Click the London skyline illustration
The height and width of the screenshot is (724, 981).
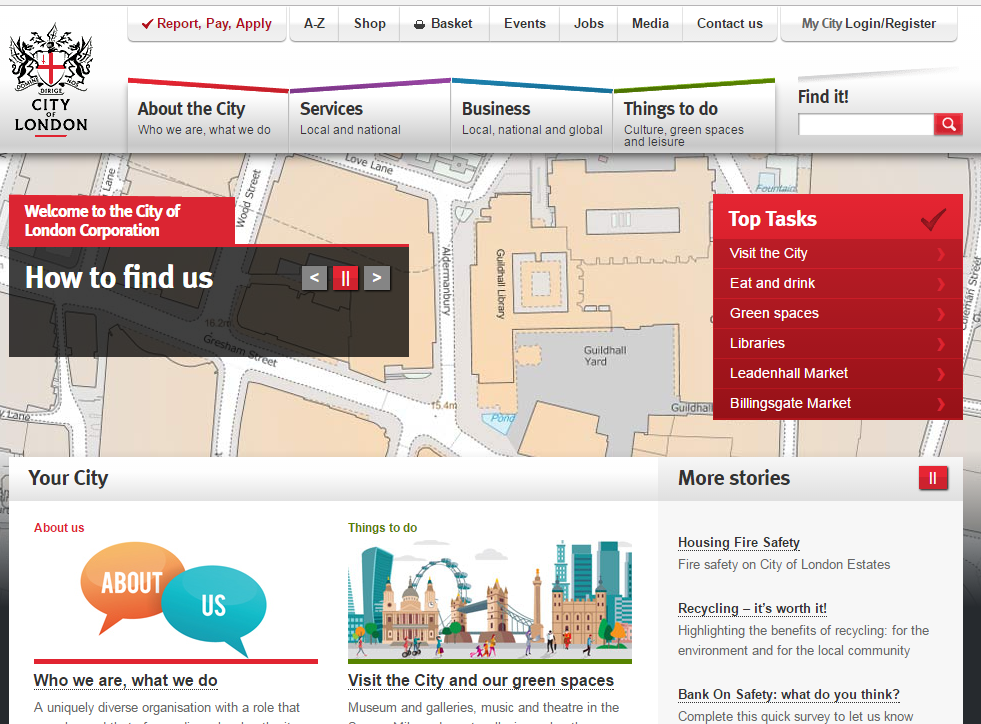490,599
